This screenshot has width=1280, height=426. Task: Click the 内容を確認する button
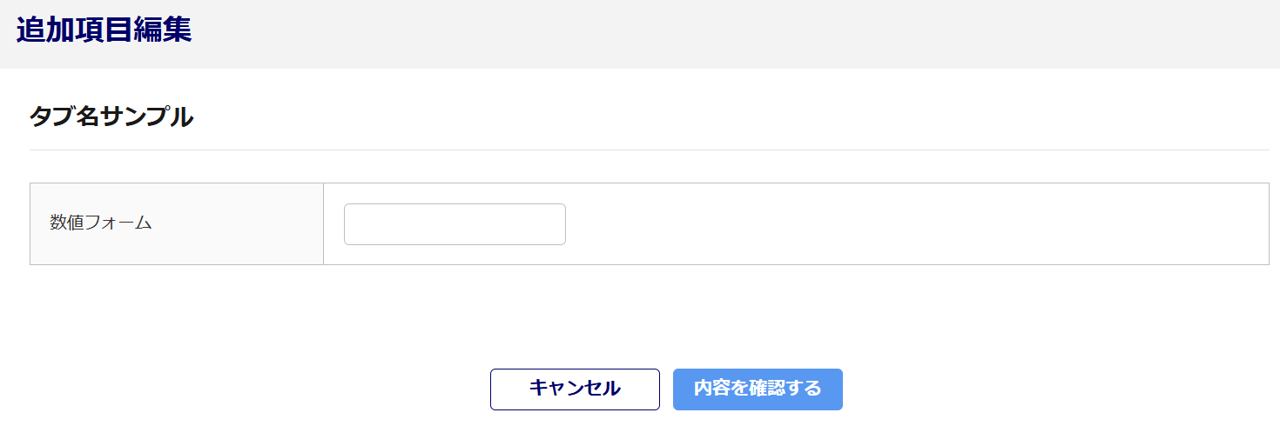[758, 389]
